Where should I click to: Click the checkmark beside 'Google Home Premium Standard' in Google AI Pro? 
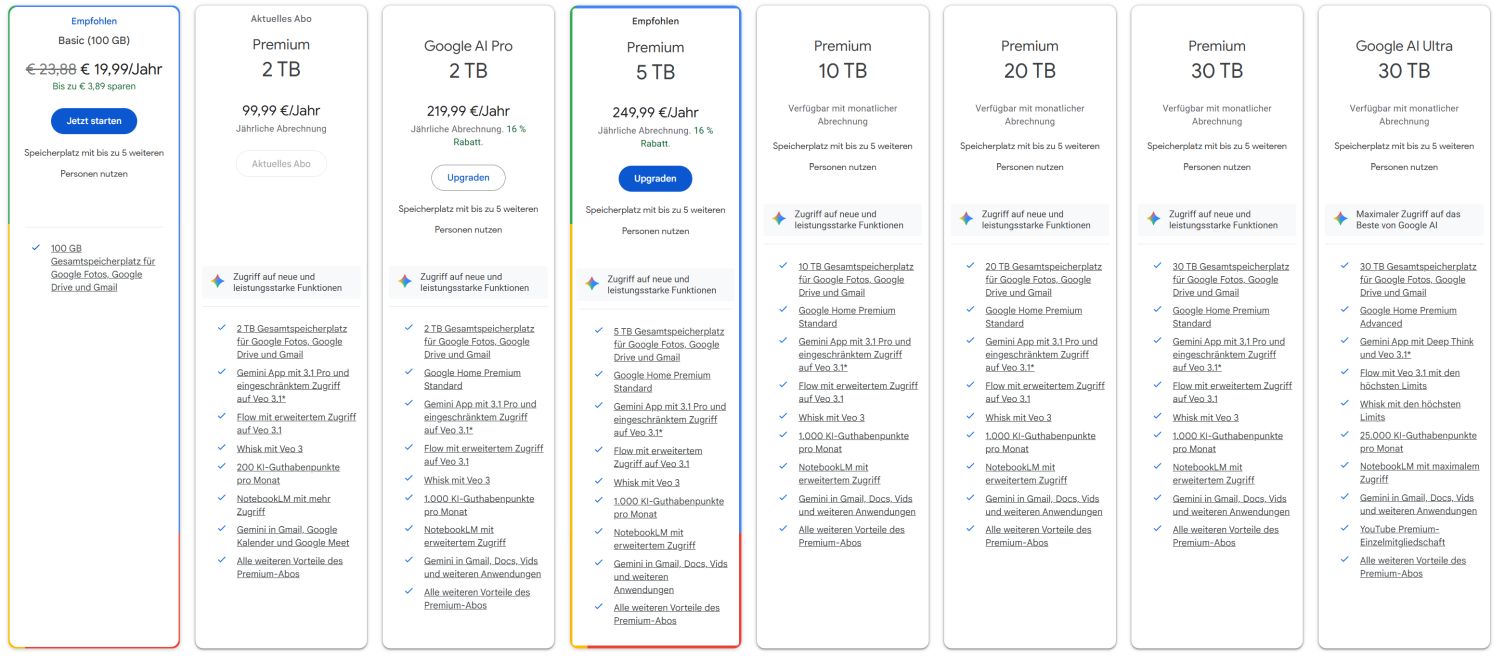coord(408,372)
